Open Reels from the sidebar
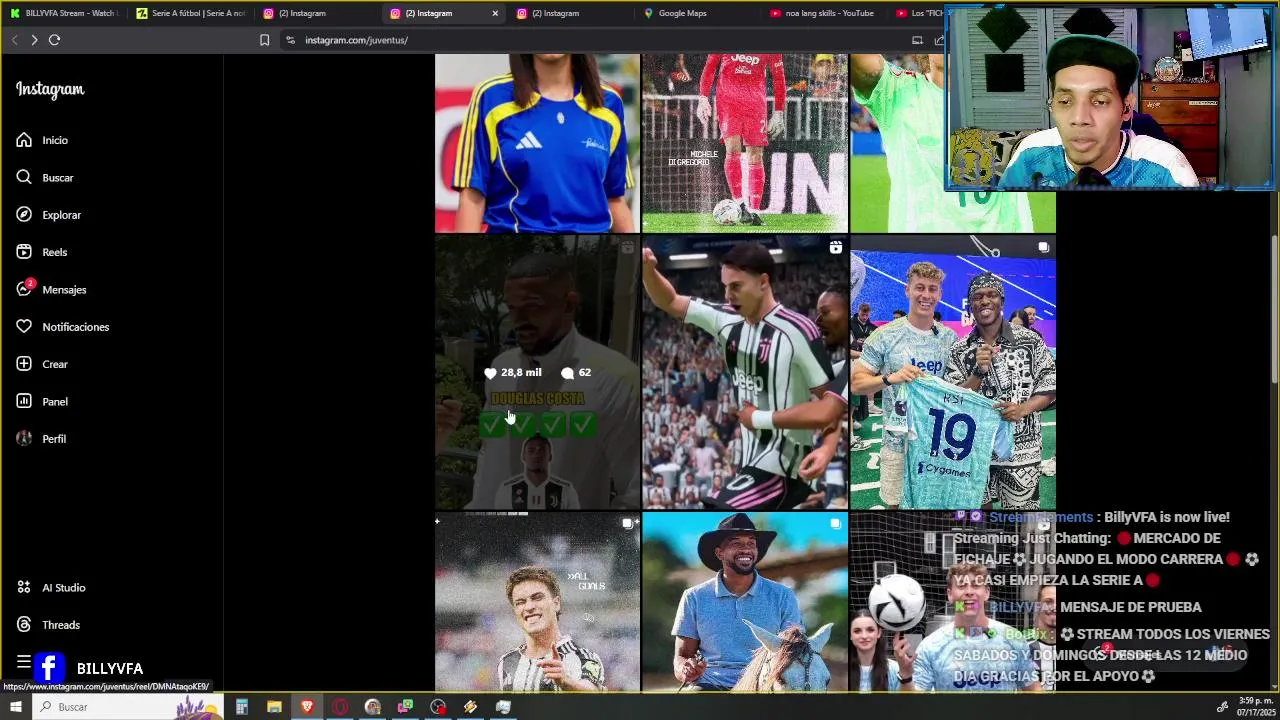 pos(41,252)
